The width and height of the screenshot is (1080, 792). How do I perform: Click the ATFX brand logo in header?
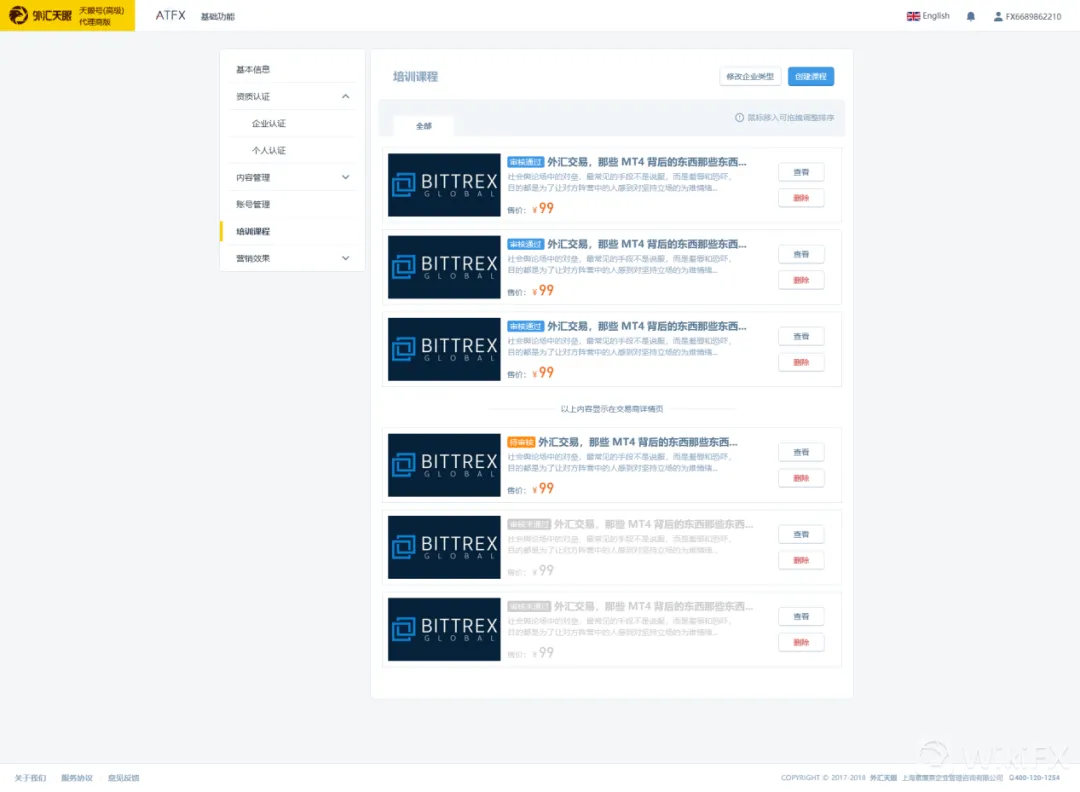coord(170,16)
